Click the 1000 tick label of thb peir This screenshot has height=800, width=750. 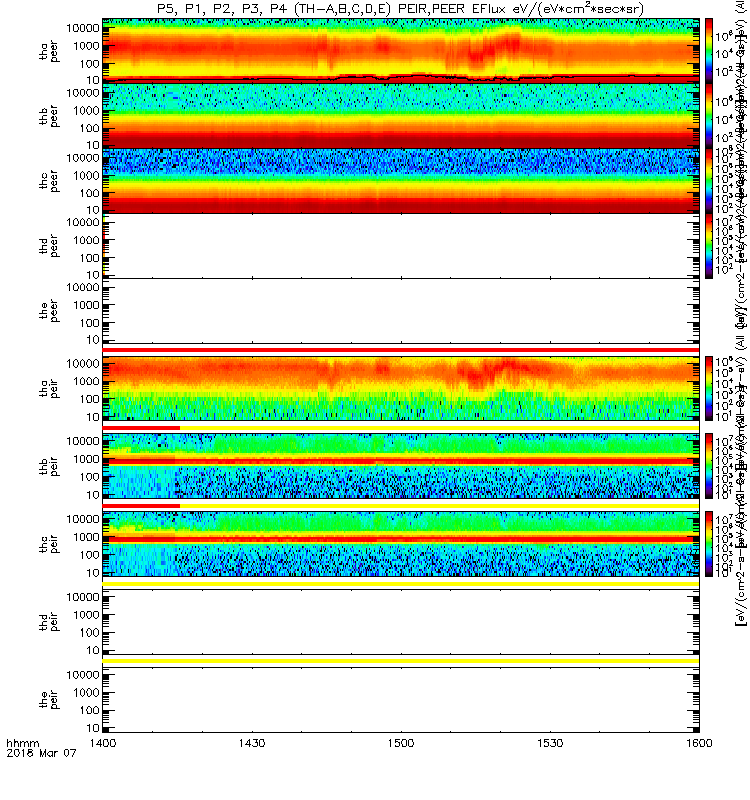(86, 459)
